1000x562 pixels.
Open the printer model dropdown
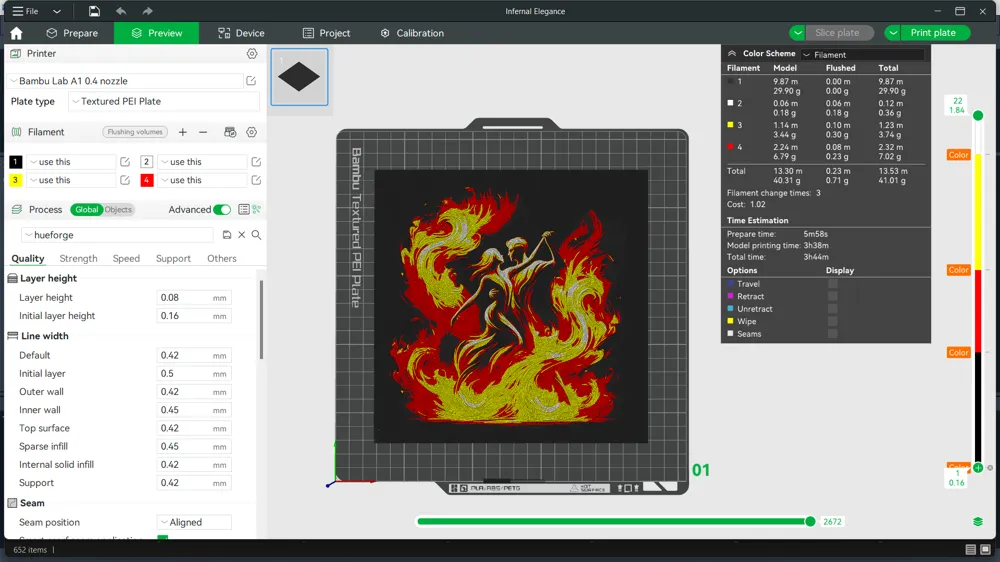click(x=125, y=81)
